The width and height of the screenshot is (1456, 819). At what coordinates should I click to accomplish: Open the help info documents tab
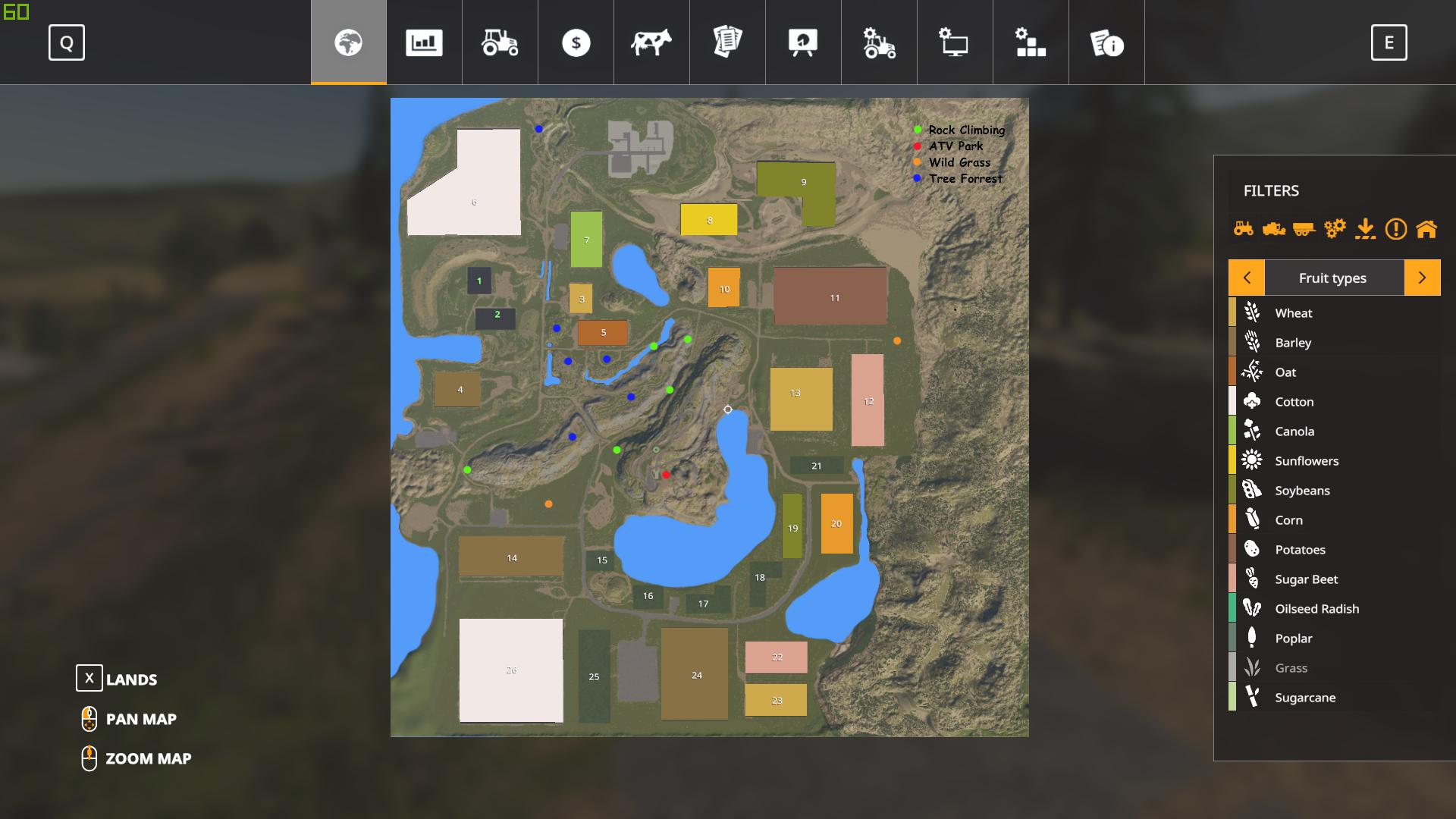coord(1106,42)
